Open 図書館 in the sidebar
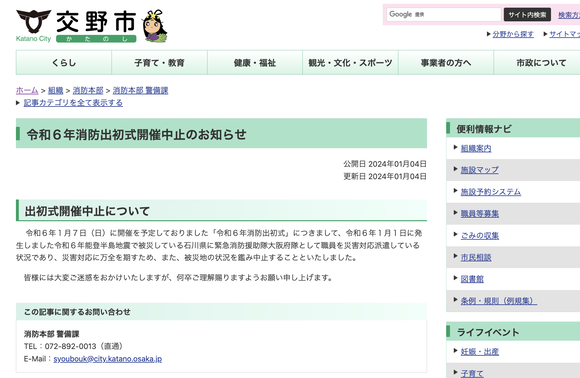Viewport: 580px width, 378px height. point(472,279)
